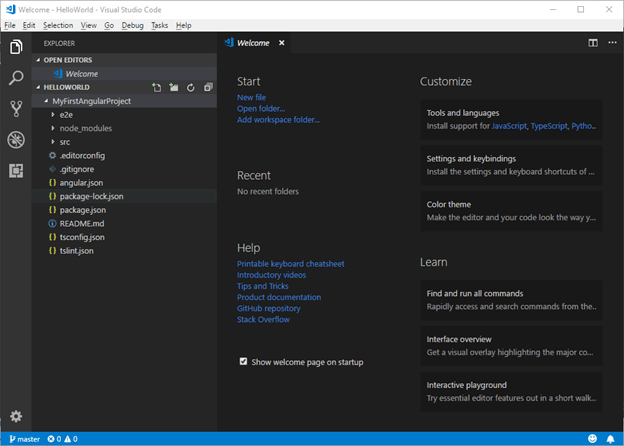Click the Open folder... link
This screenshot has width=624, height=446.
pos(260,108)
